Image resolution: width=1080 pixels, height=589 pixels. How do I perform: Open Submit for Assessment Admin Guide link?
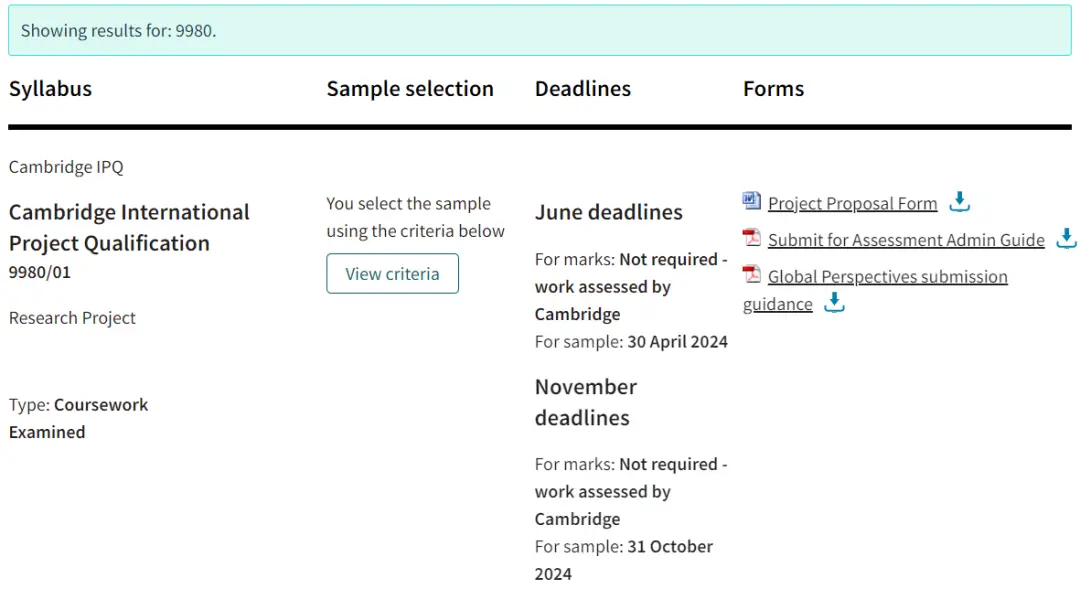click(906, 240)
